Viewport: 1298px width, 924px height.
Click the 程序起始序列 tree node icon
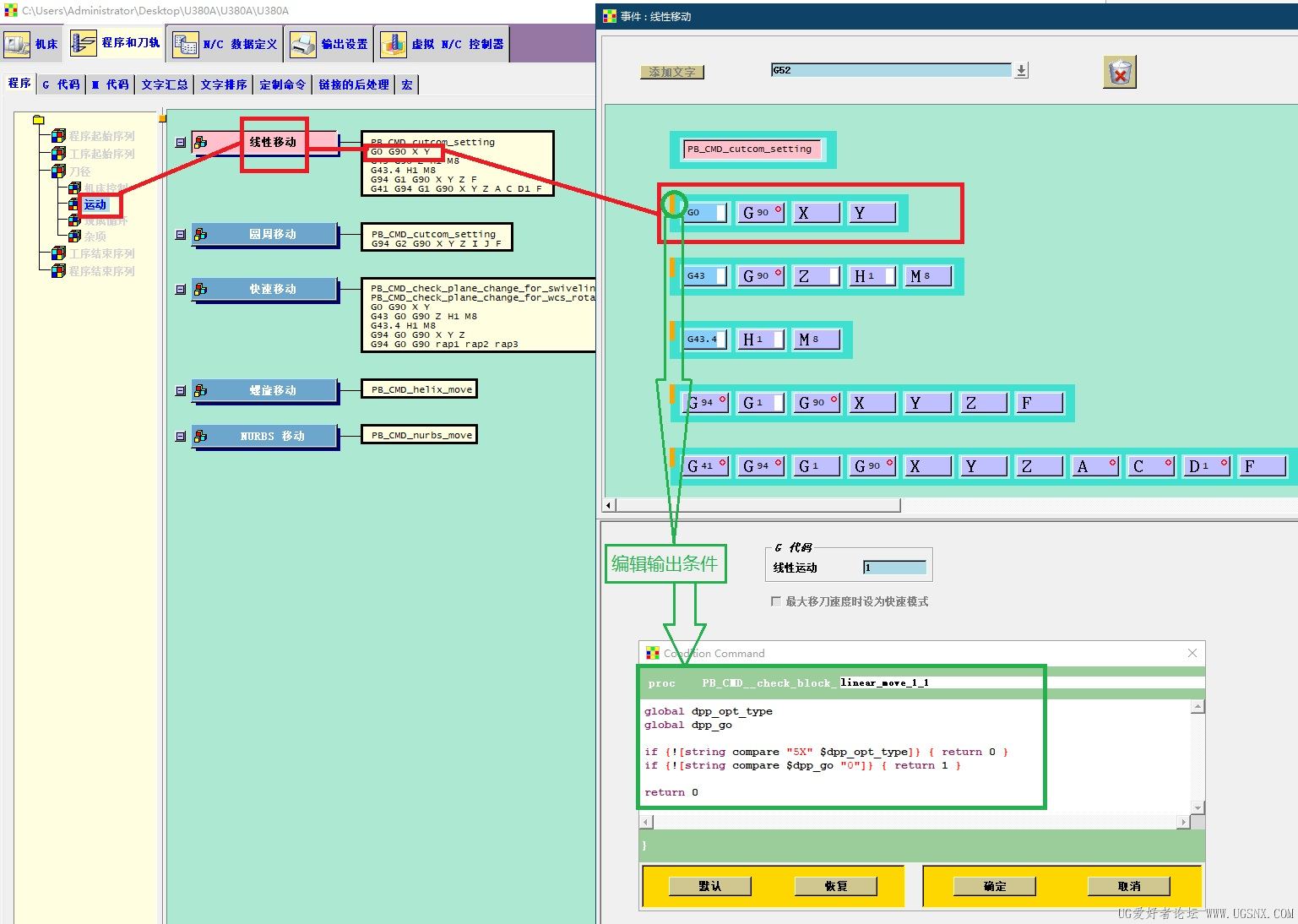tap(58, 136)
